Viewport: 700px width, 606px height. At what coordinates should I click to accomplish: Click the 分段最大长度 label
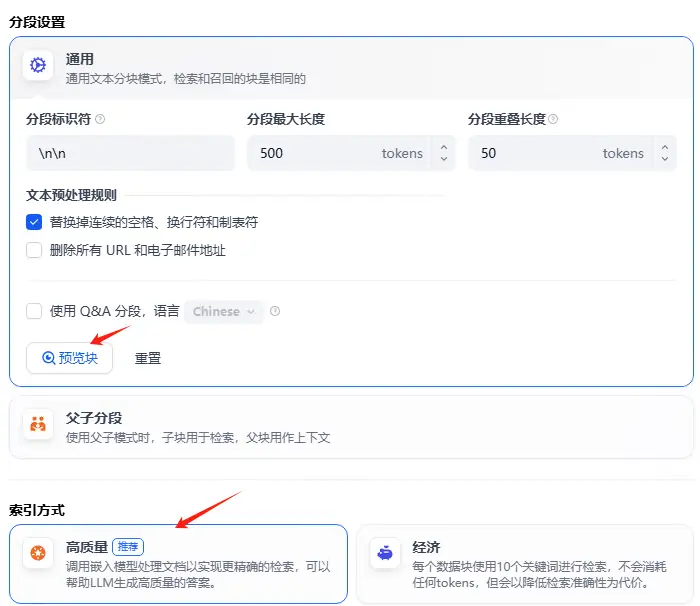[x=286, y=119]
